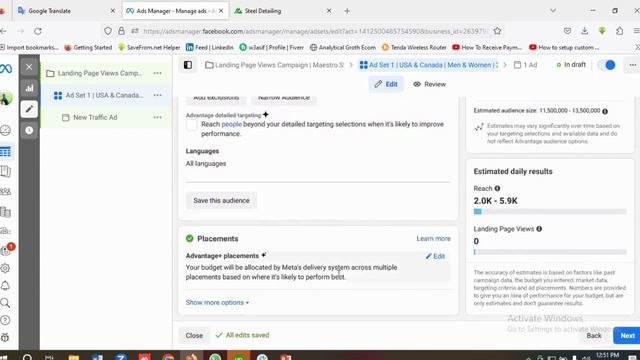Open the notifications bell icon
This screenshot has width=640, height=360.
point(5,285)
